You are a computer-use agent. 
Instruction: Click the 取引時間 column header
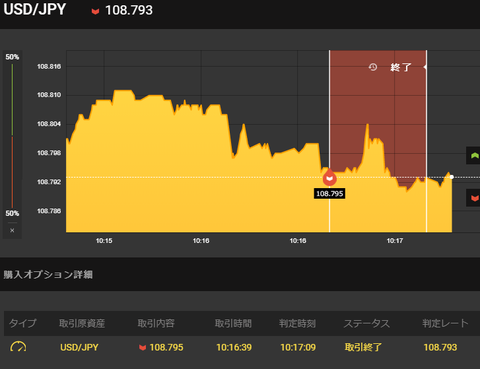tap(233, 323)
